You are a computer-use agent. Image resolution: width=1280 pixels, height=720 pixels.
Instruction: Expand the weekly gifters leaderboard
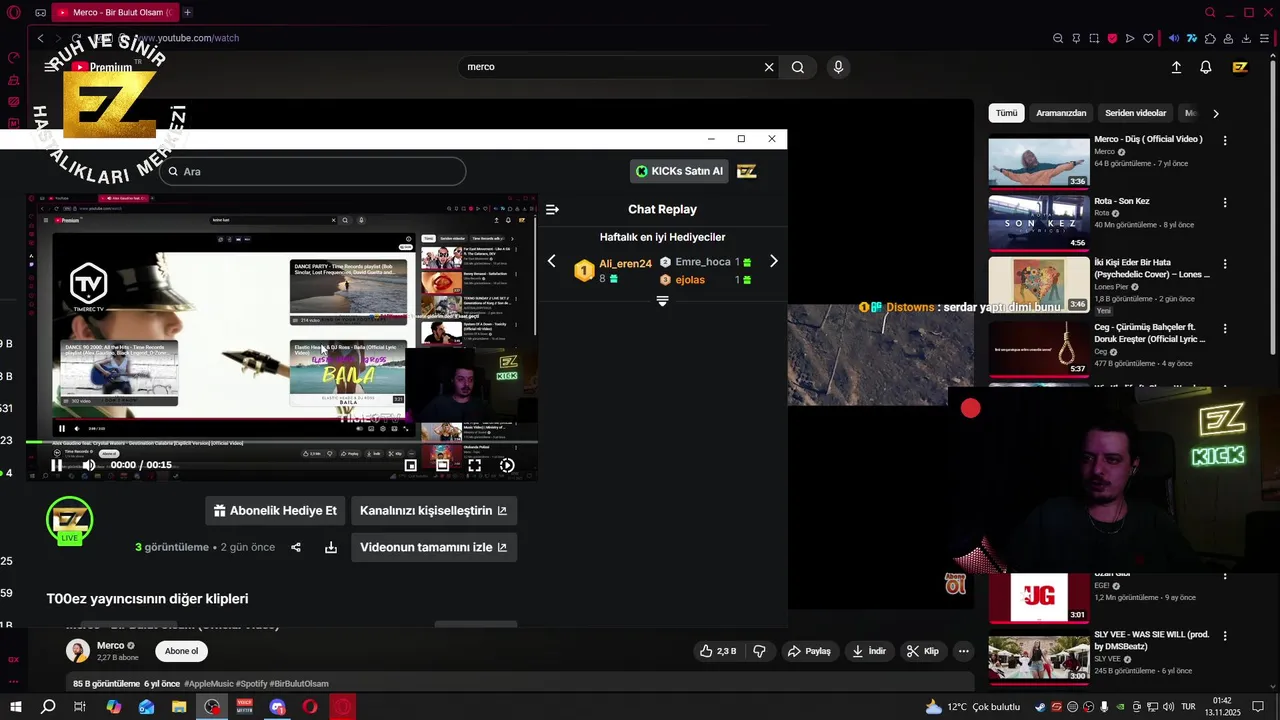click(662, 301)
